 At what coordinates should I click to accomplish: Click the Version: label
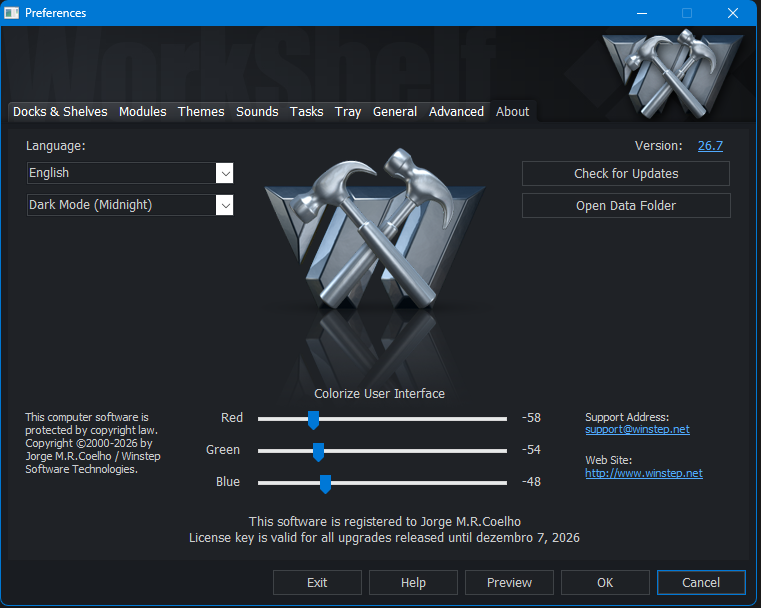tap(659, 146)
